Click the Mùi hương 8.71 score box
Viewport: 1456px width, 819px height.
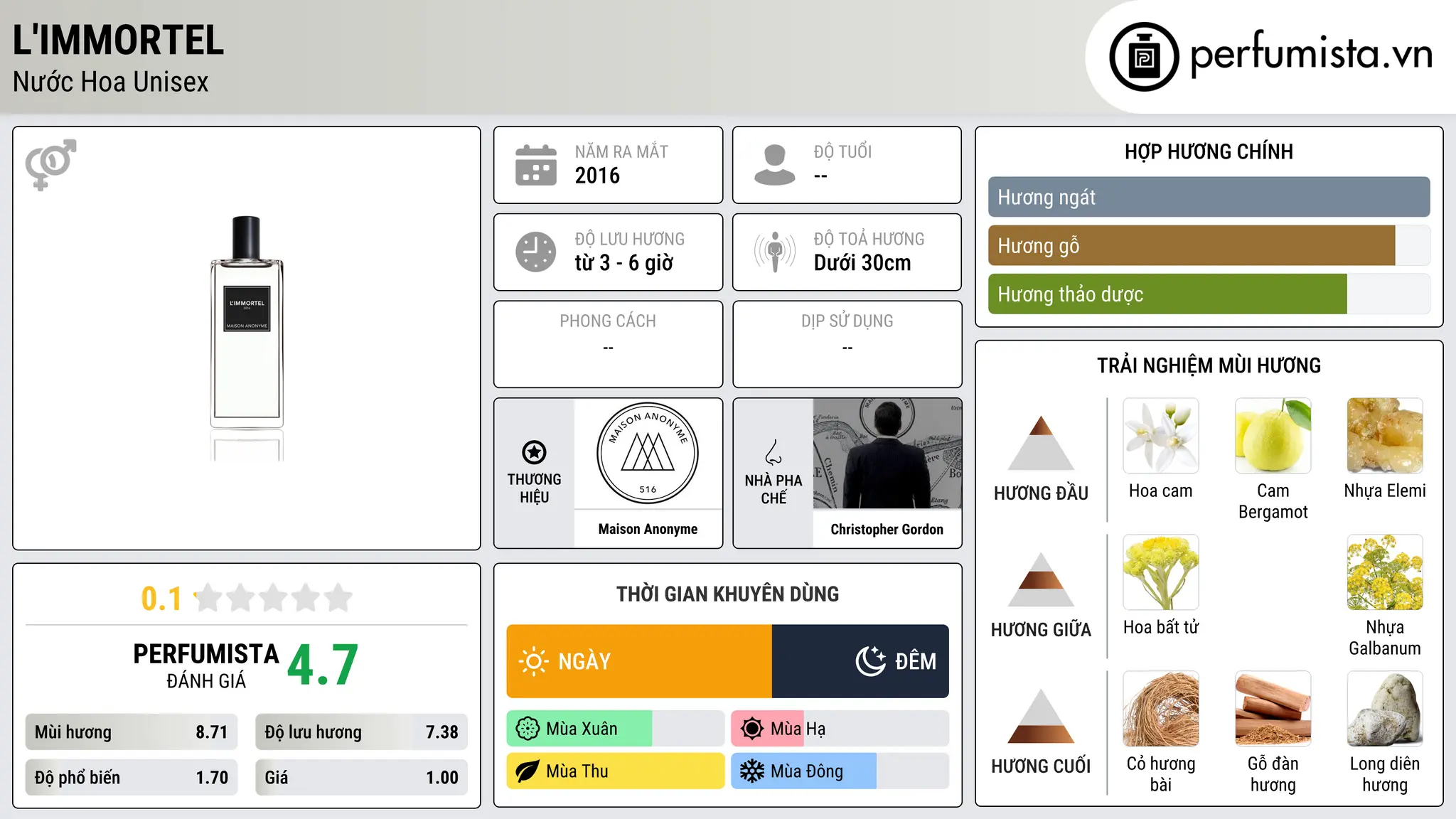click(x=132, y=732)
